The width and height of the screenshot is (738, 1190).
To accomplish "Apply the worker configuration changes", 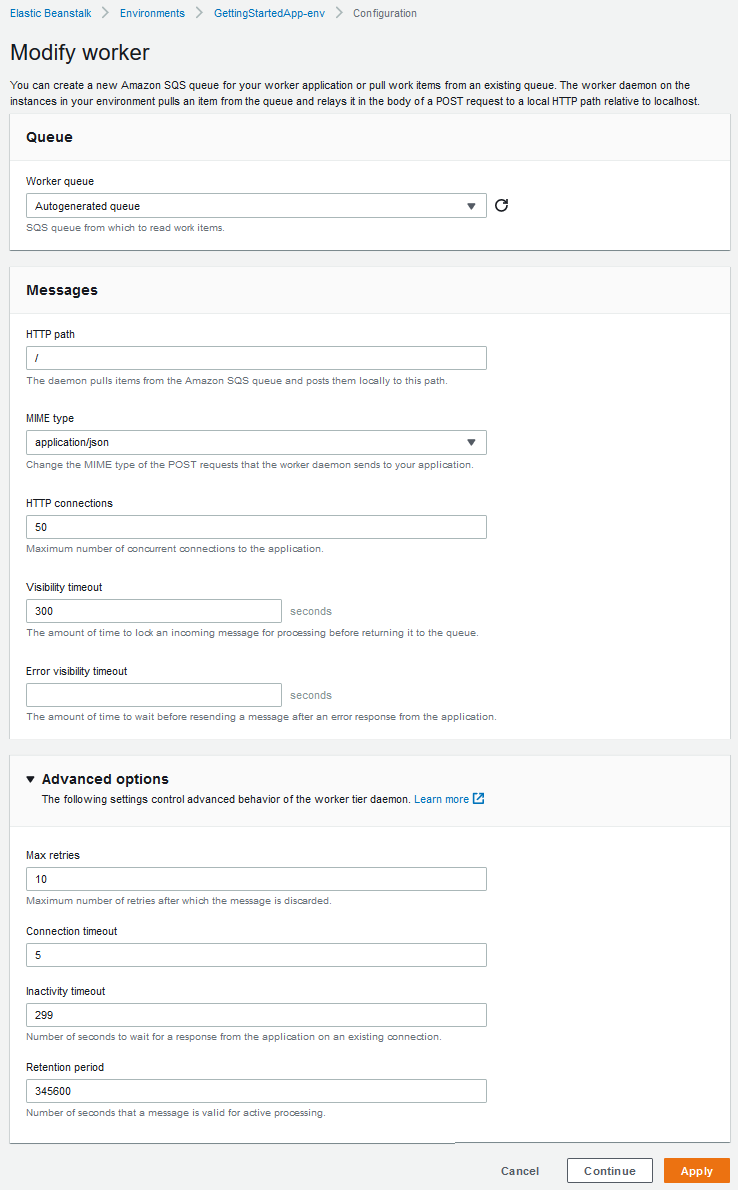I will [696, 1170].
